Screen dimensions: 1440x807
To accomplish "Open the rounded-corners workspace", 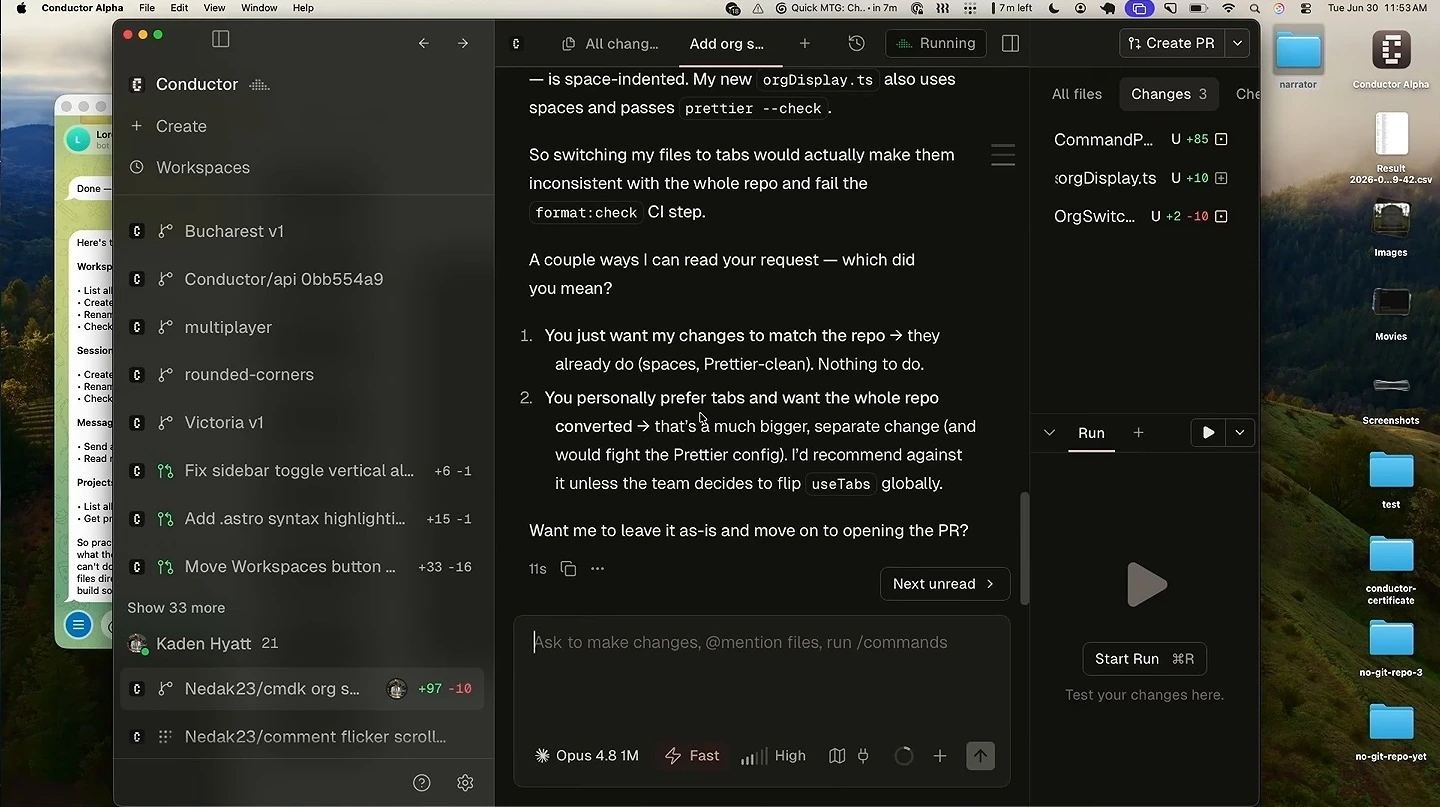I will tap(302, 375).
